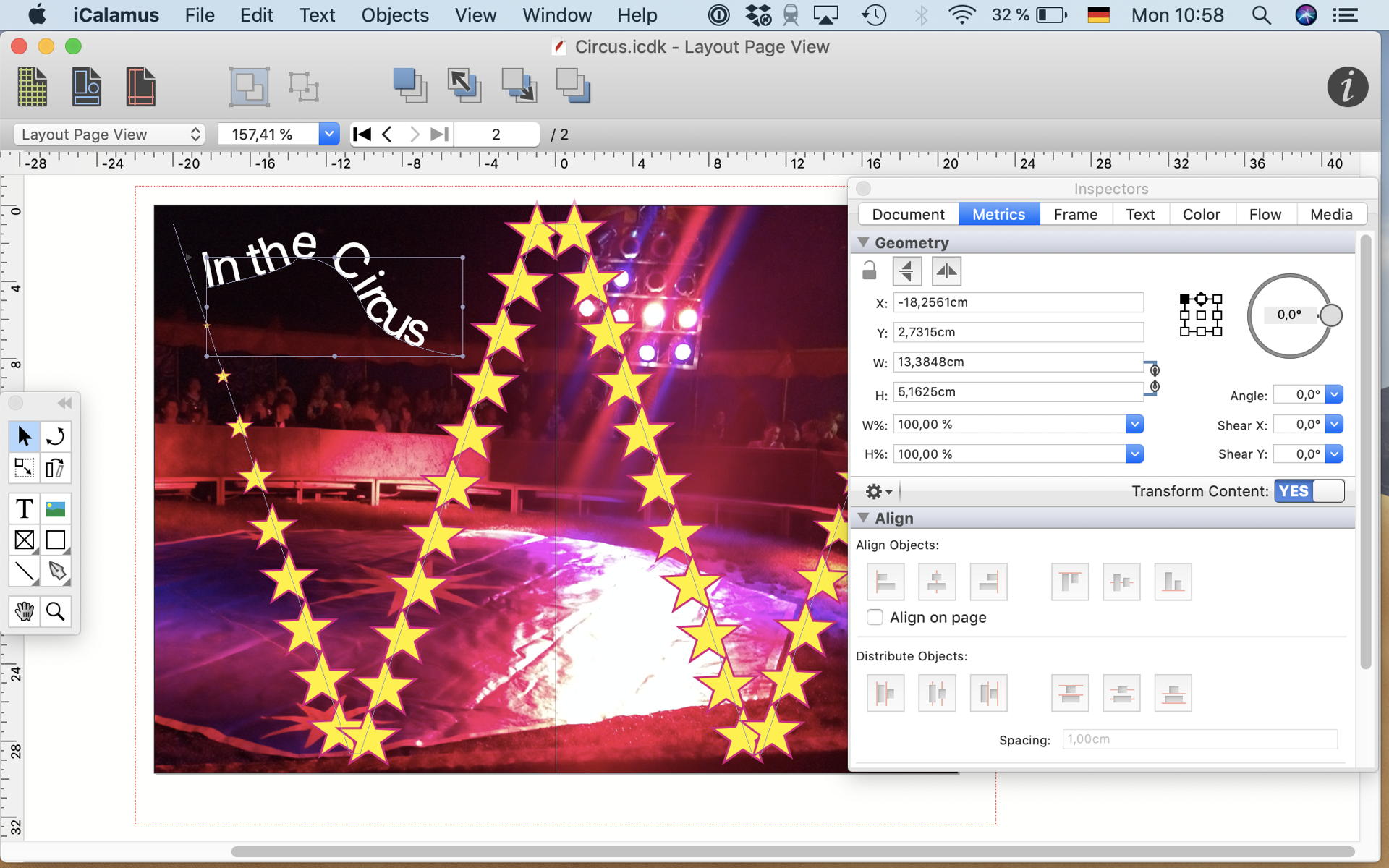The image size is (1389, 868).
Task: Open the Inspector info button
Action: 1347,87
